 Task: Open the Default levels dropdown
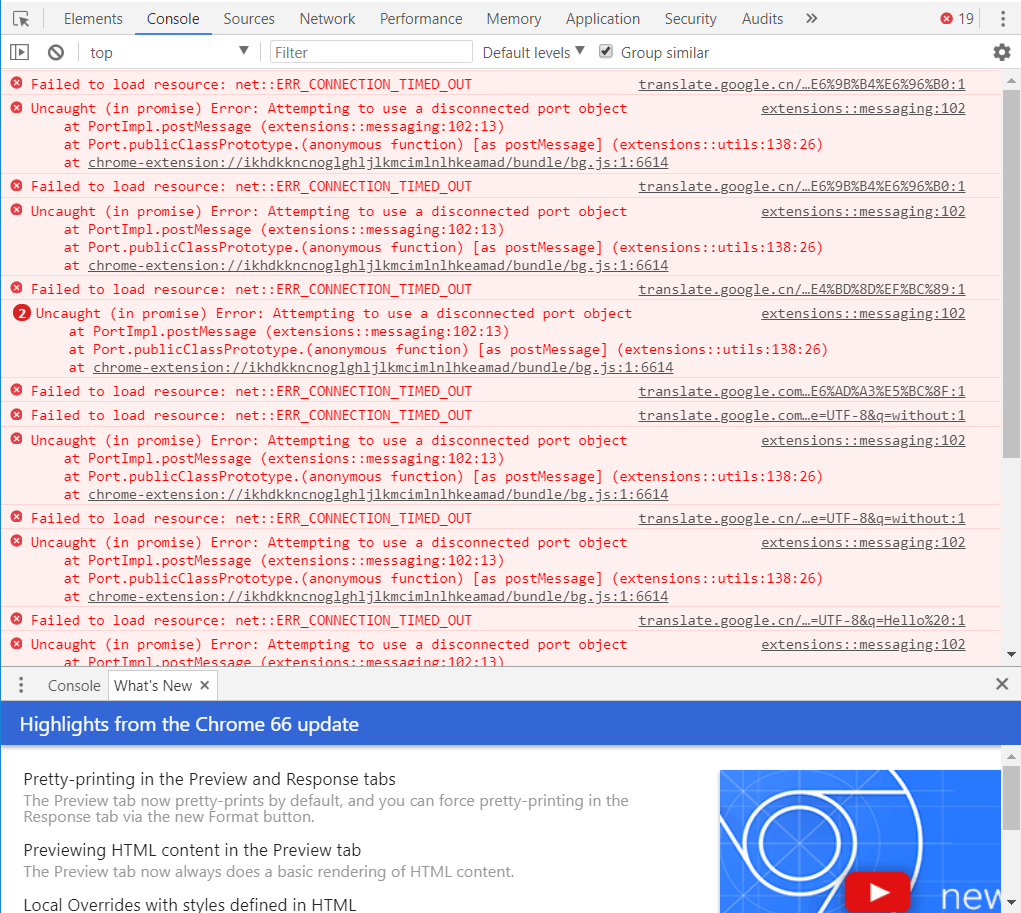[531, 51]
